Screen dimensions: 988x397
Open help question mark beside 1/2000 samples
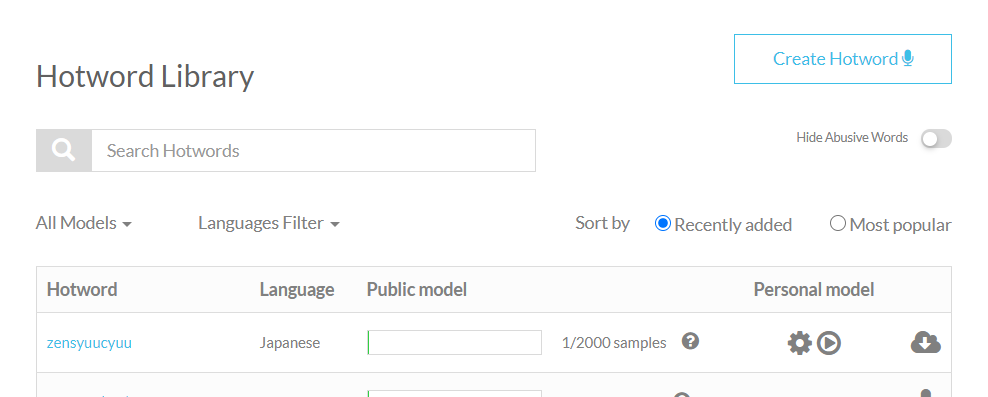tap(691, 342)
